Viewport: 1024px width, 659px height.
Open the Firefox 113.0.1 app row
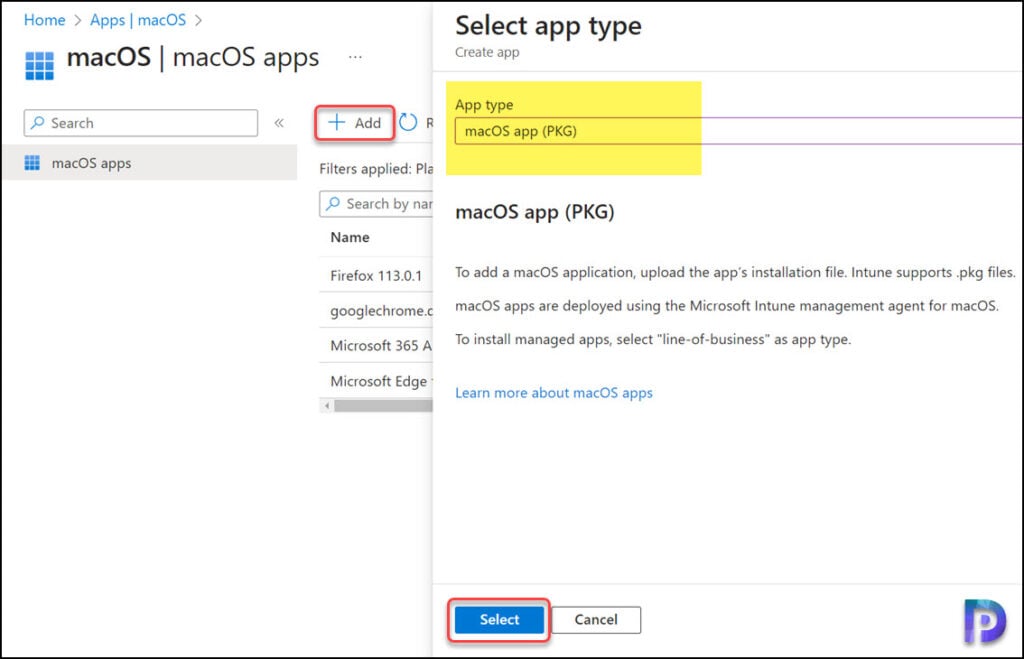[376, 276]
